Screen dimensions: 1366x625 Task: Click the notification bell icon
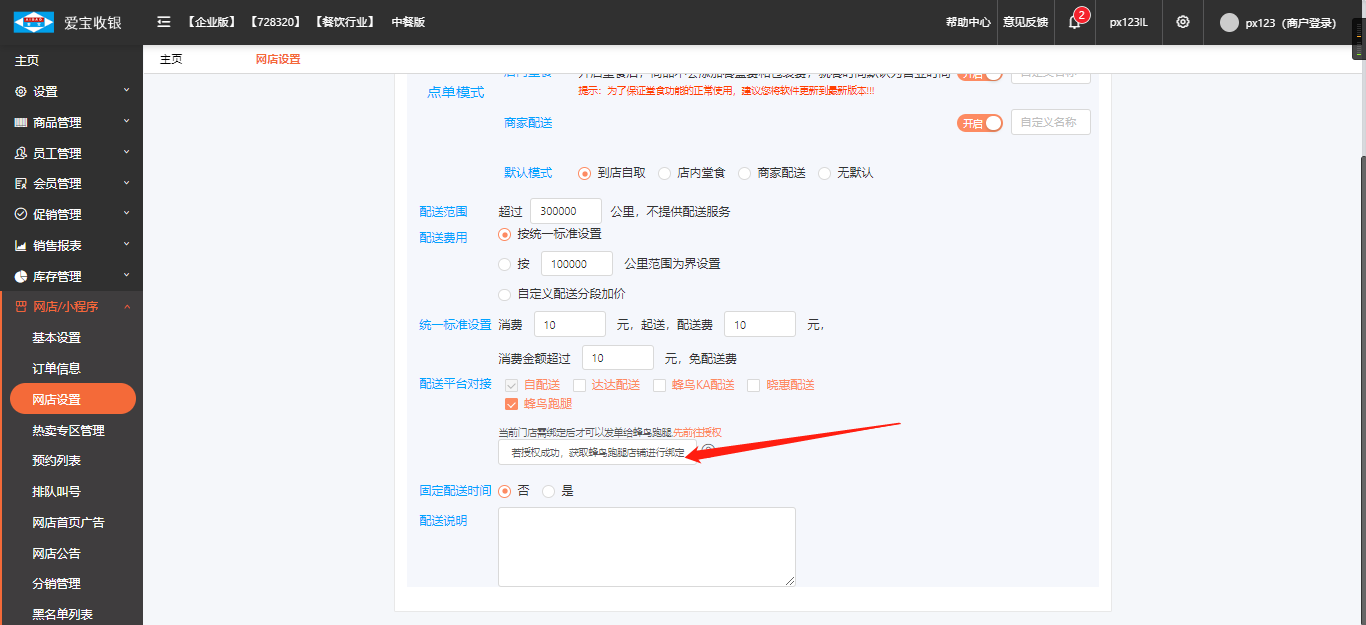[1074, 22]
